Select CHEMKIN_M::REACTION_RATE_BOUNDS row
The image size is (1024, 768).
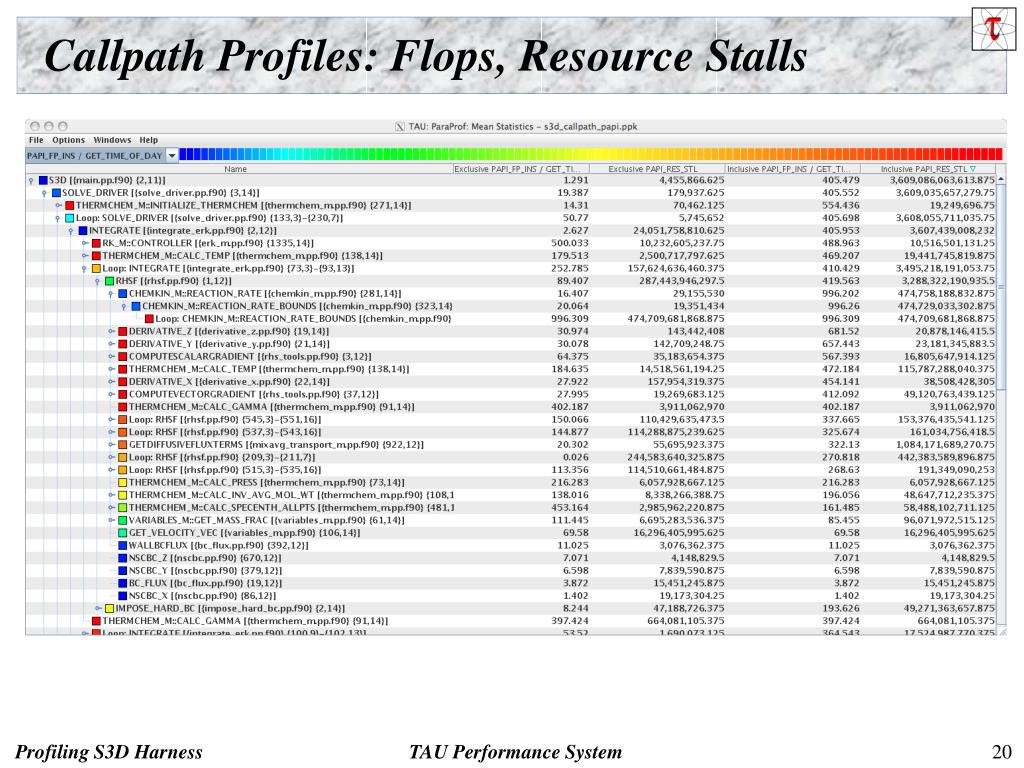(511, 306)
